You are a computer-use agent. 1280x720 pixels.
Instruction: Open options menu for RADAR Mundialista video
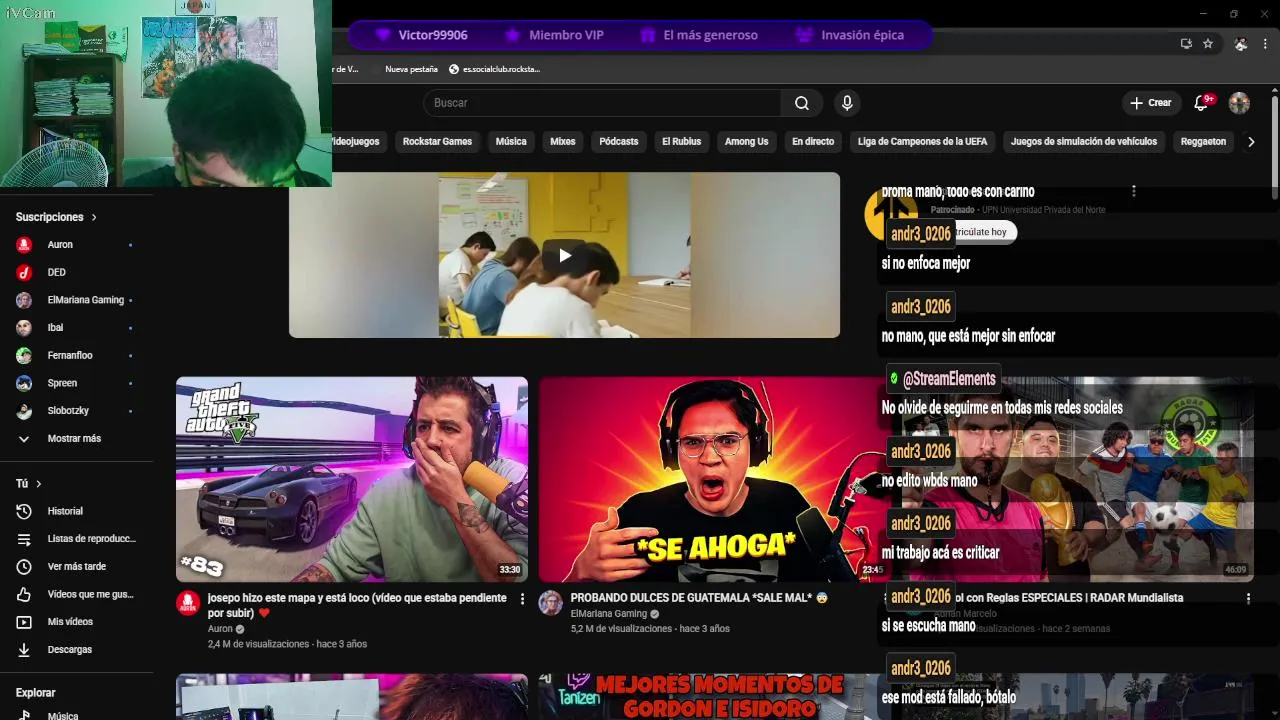[x=1248, y=598]
